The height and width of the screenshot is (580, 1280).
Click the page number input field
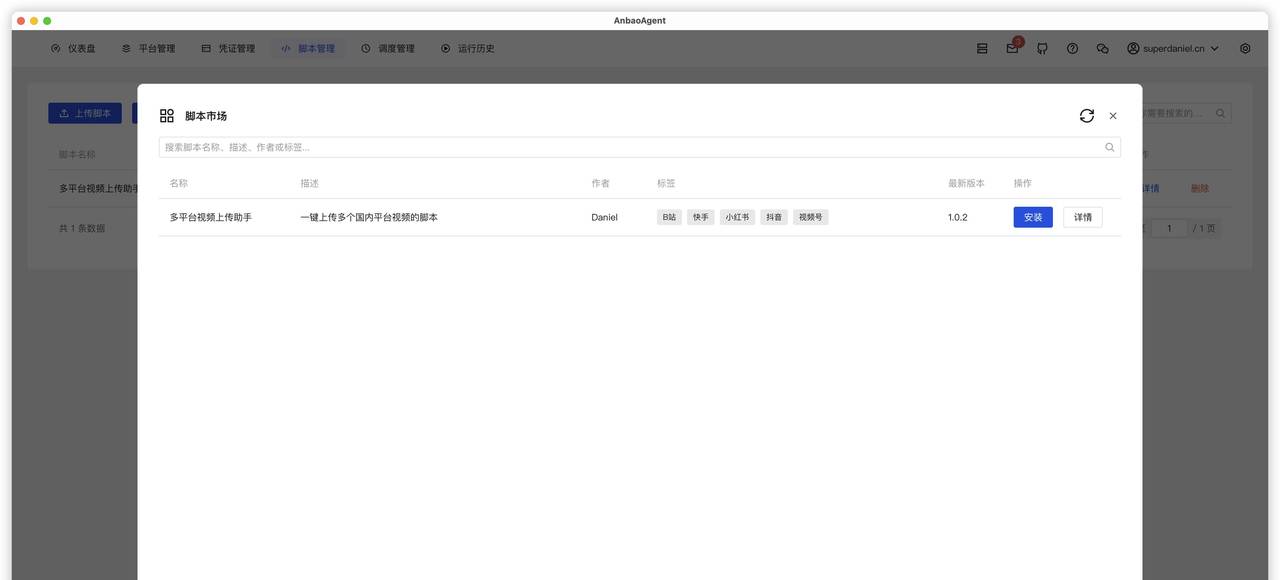coord(1168,226)
